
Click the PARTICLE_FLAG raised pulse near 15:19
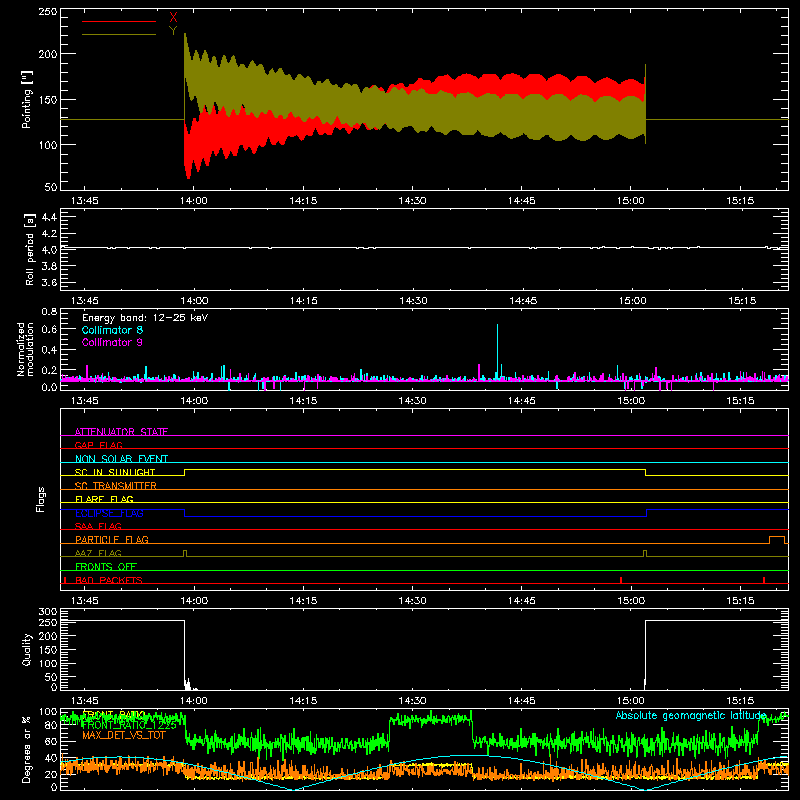click(x=777, y=539)
